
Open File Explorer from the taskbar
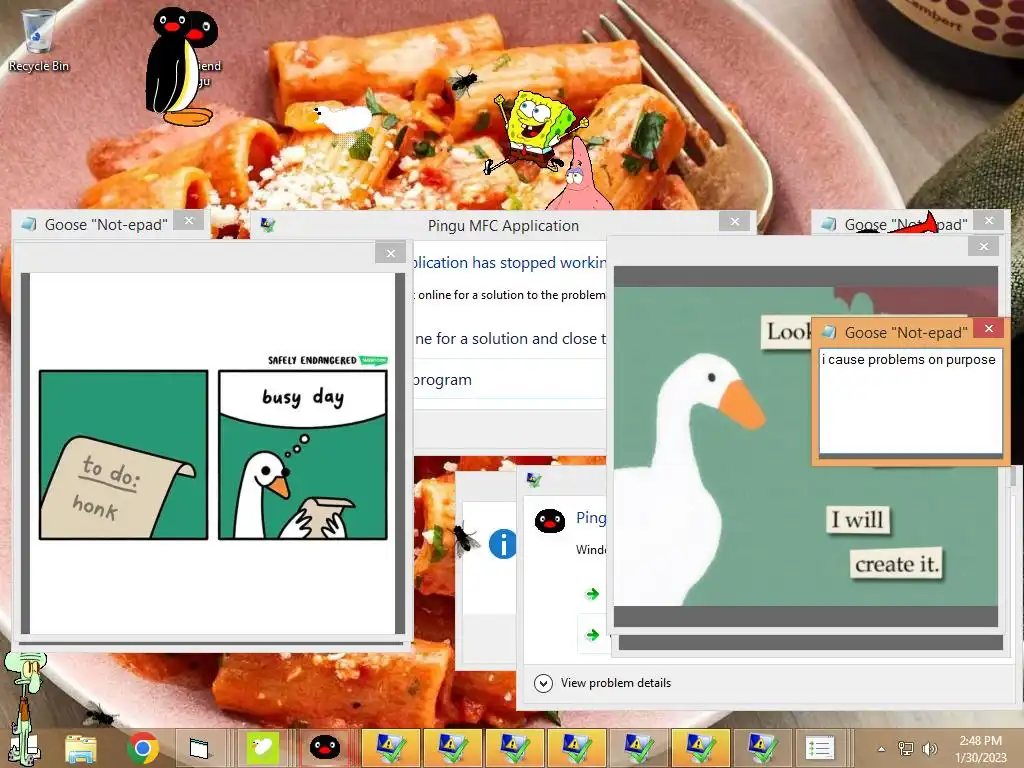click(x=81, y=748)
